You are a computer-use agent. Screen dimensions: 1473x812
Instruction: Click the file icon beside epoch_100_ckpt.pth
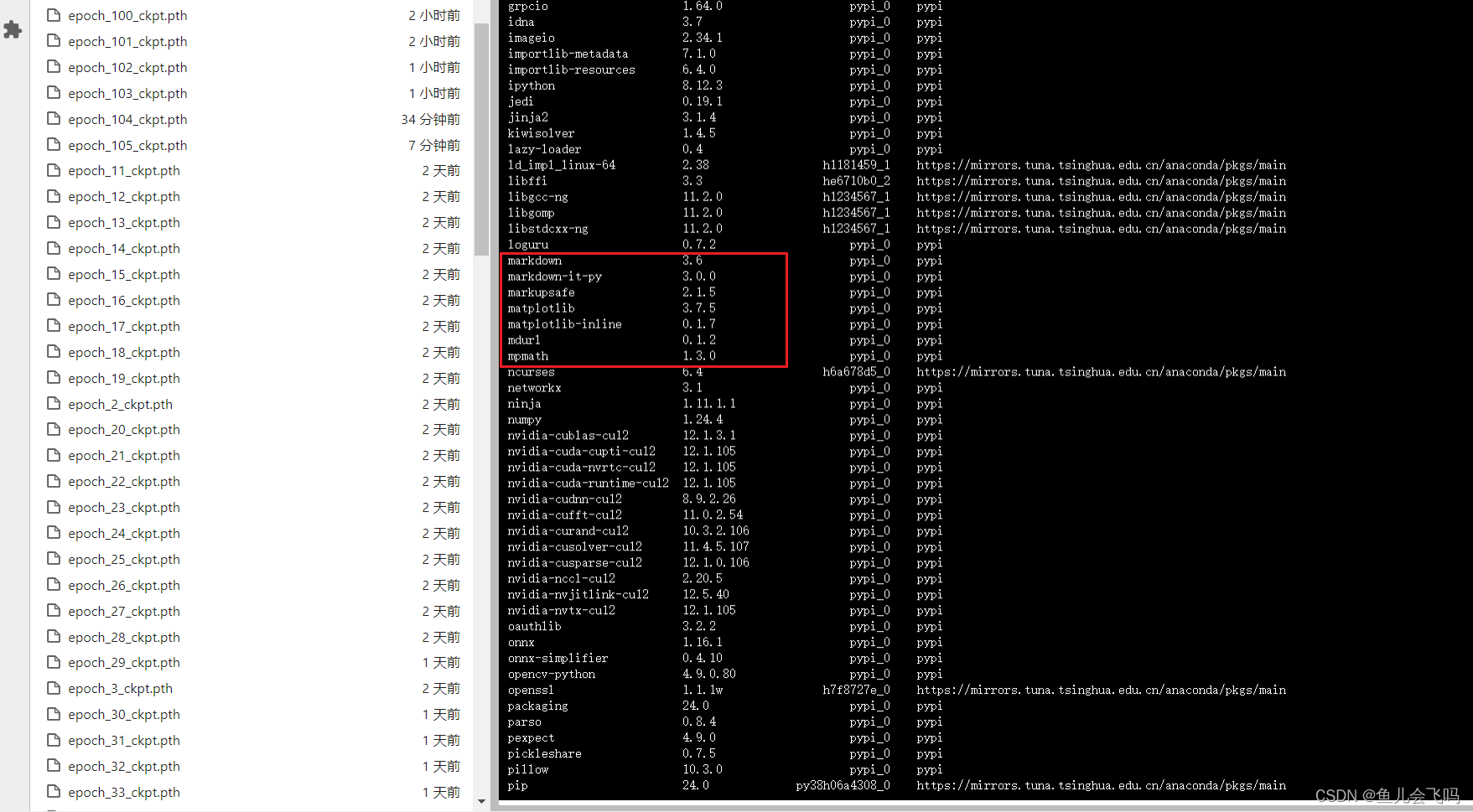tap(52, 14)
